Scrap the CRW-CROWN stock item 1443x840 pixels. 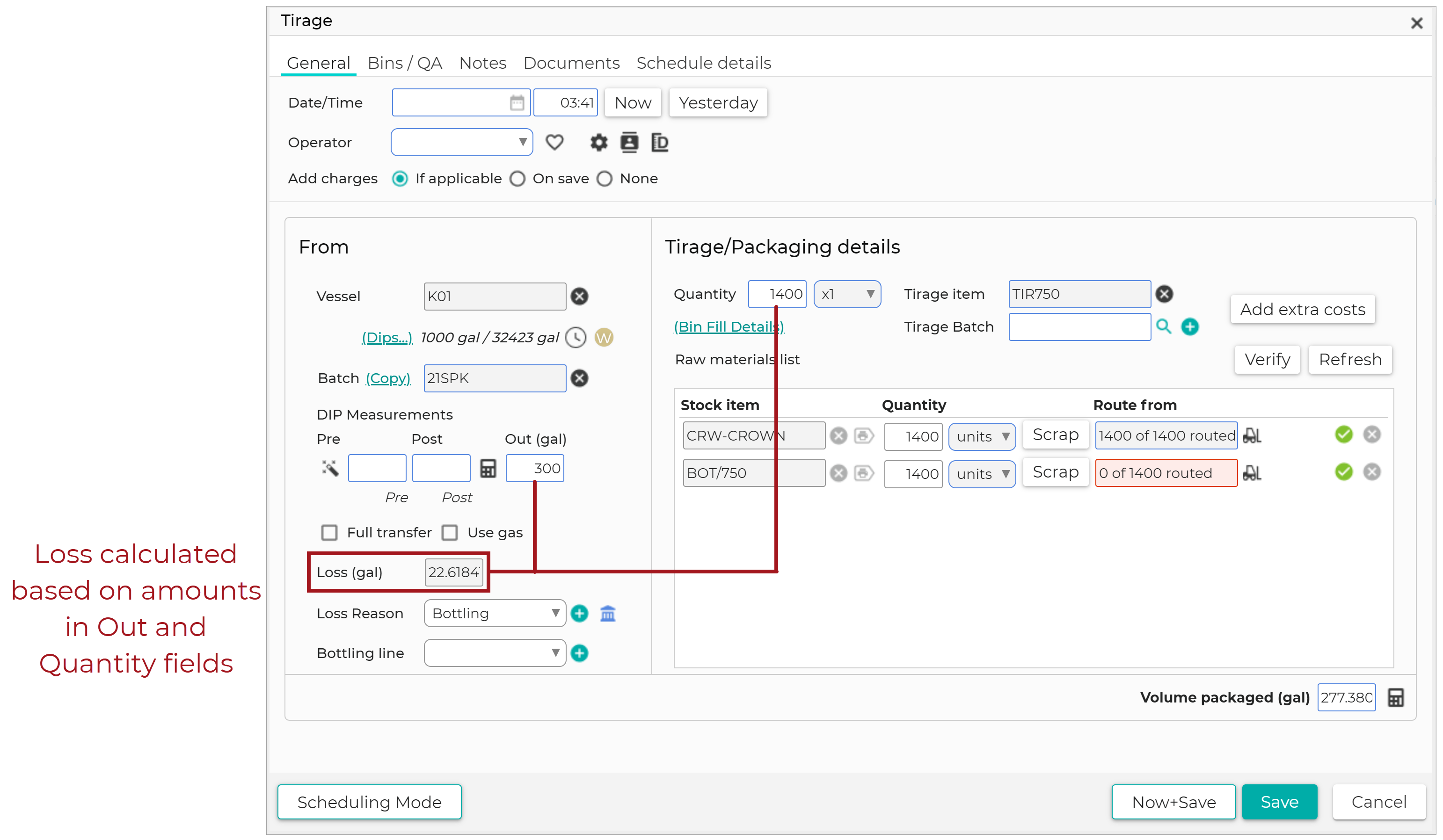click(x=1055, y=435)
